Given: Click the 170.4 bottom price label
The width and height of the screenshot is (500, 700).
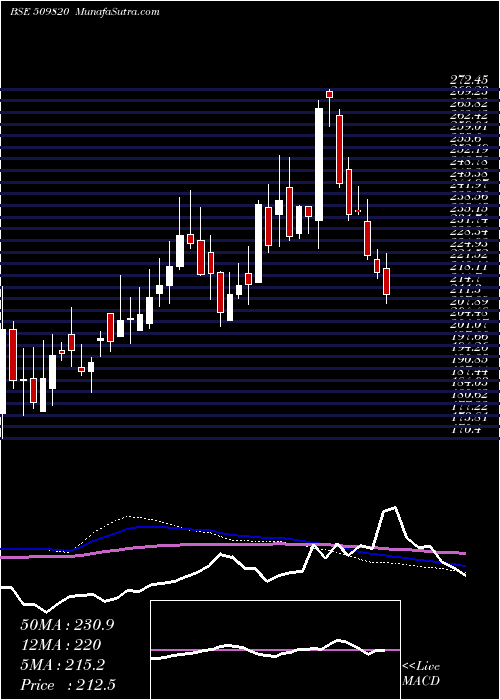Looking at the screenshot, I should click(468, 430).
